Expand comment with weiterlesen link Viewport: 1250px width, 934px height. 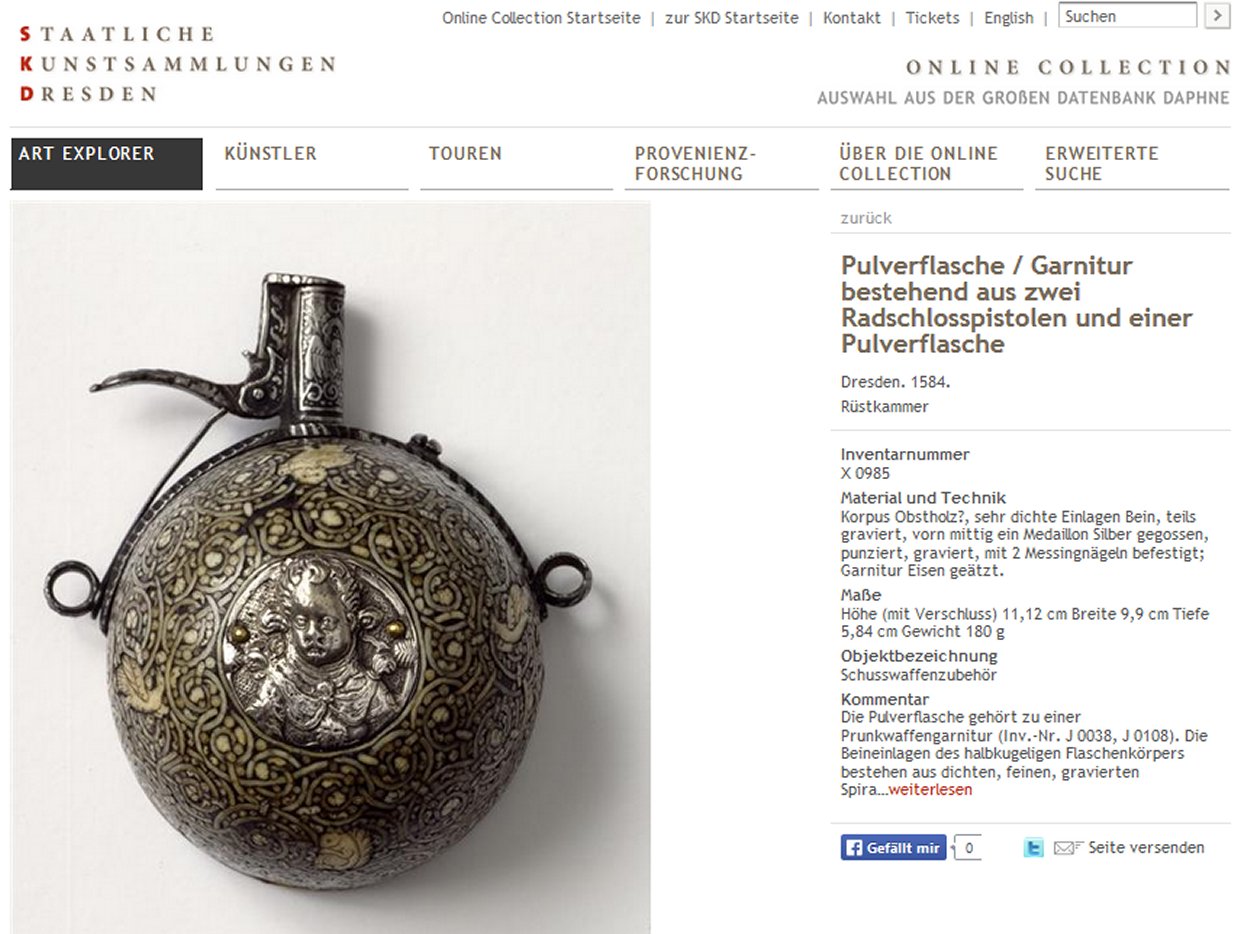(x=930, y=790)
